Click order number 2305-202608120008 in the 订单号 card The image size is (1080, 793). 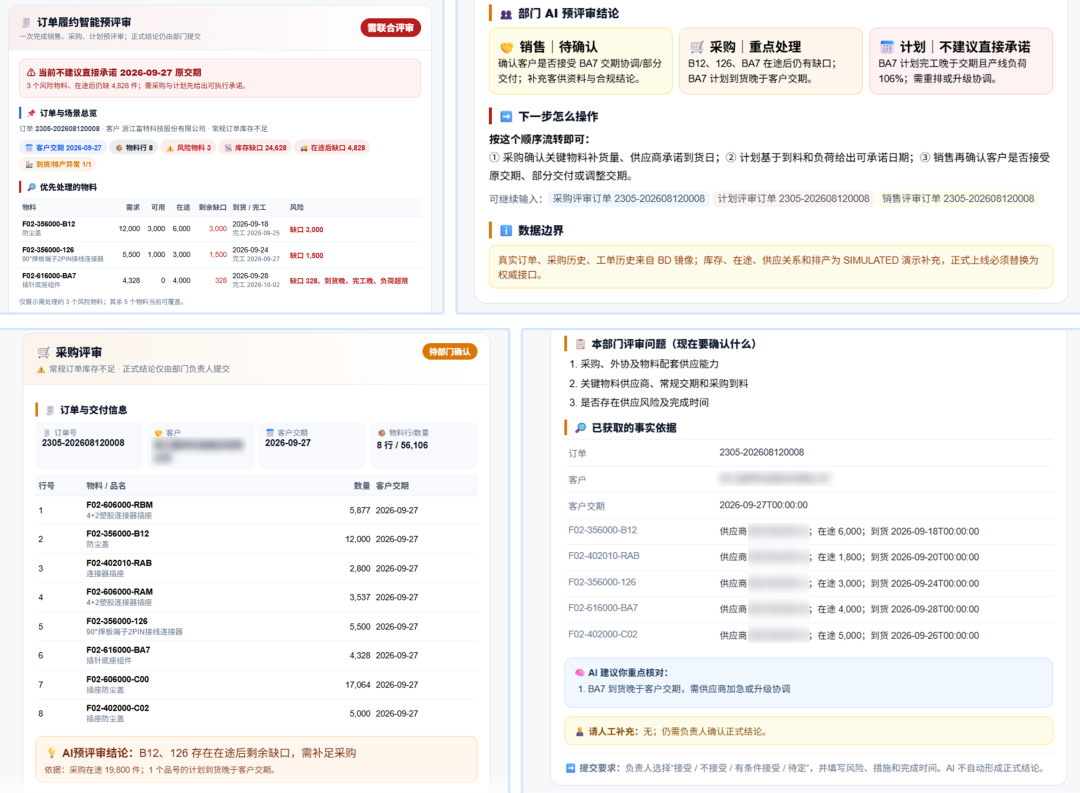[83, 443]
